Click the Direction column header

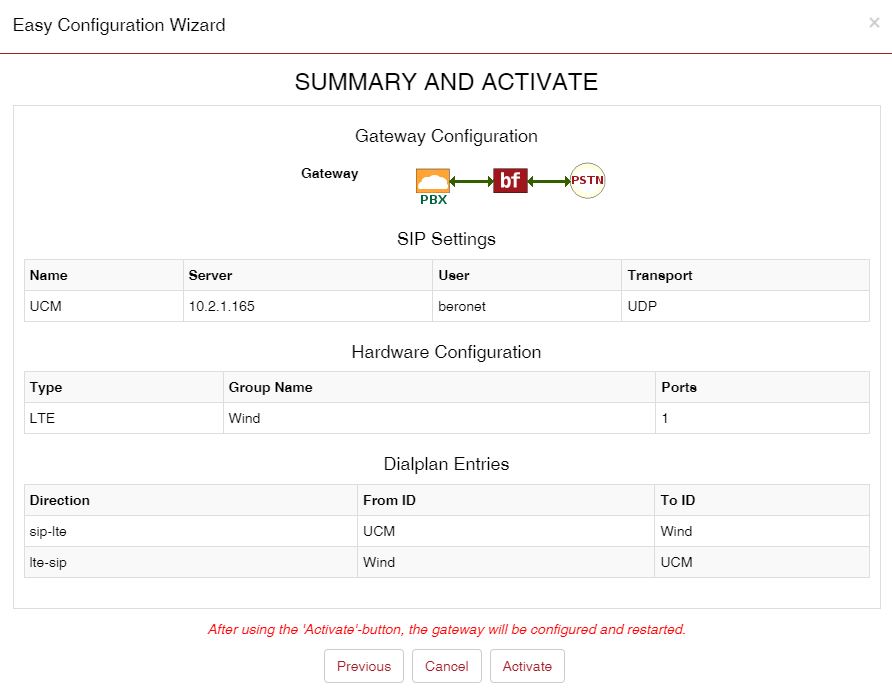click(x=60, y=500)
